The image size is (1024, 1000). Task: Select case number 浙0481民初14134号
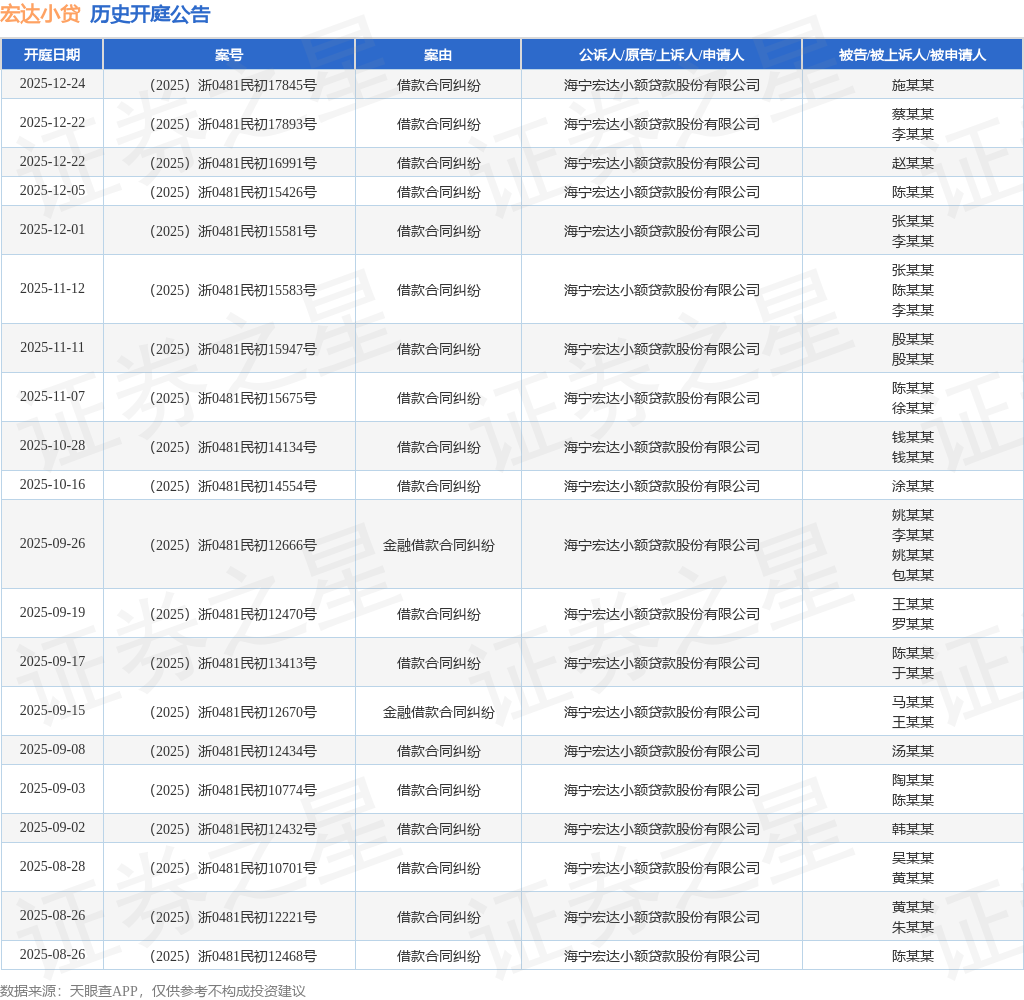click(233, 447)
